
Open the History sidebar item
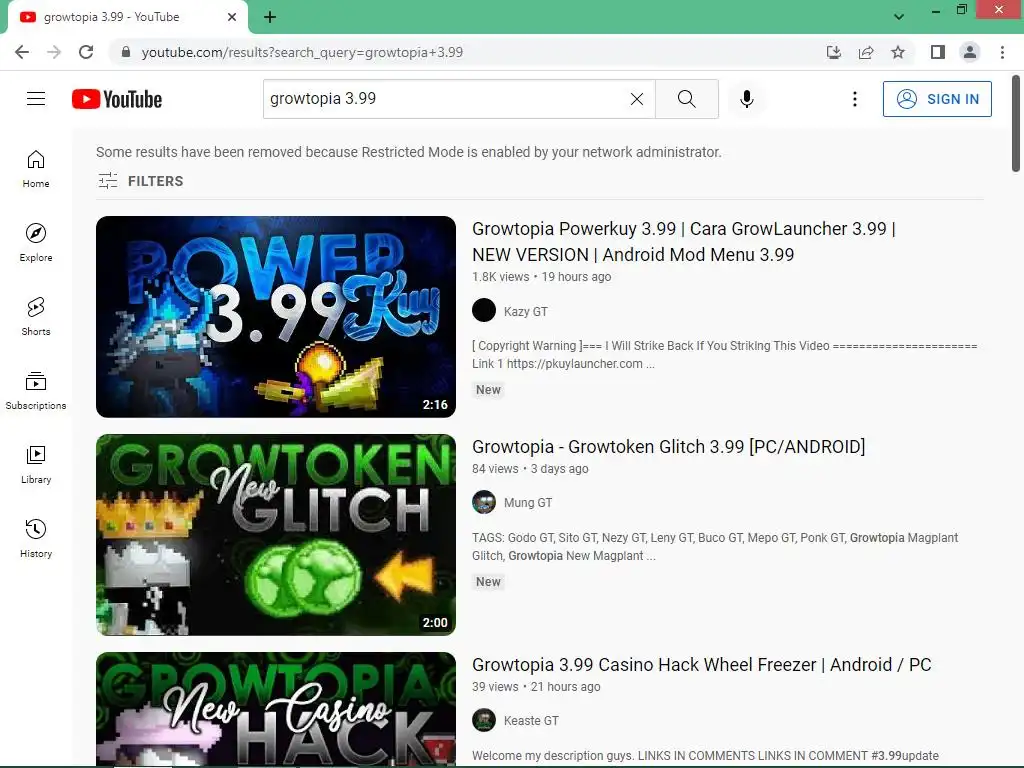click(36, 539)
